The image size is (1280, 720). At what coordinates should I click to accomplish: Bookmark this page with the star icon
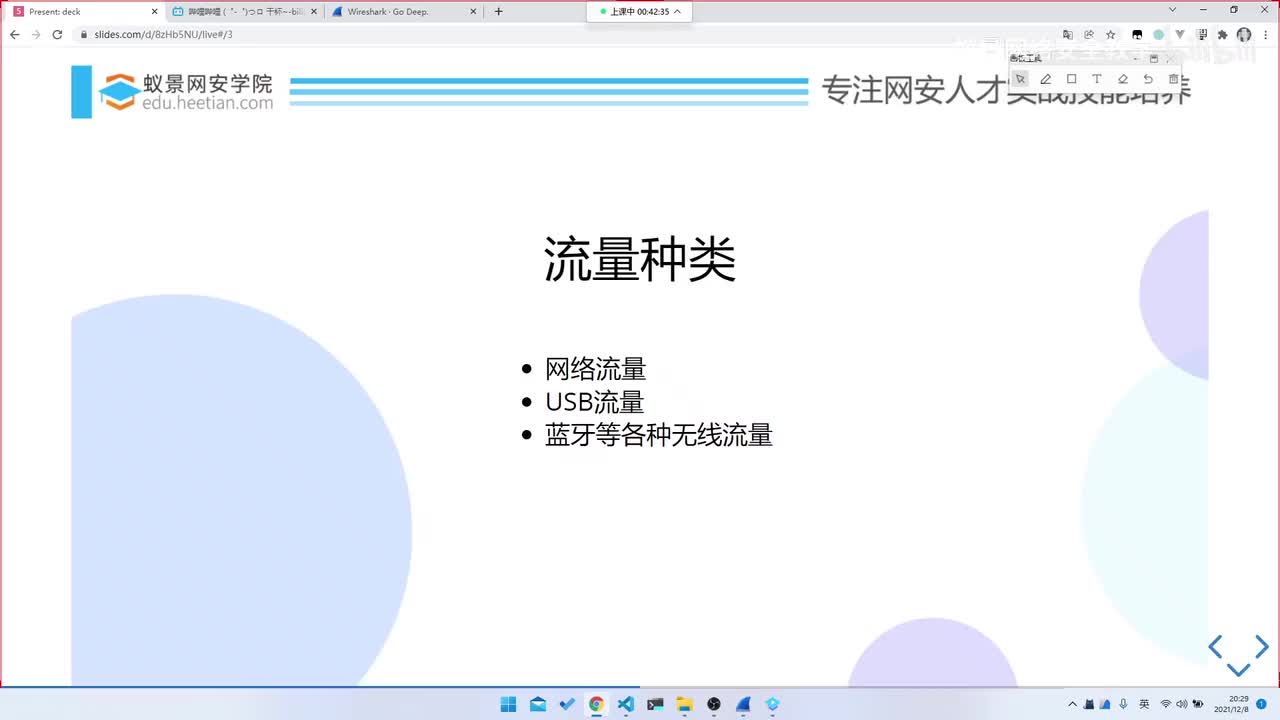tap(1110, 34)
